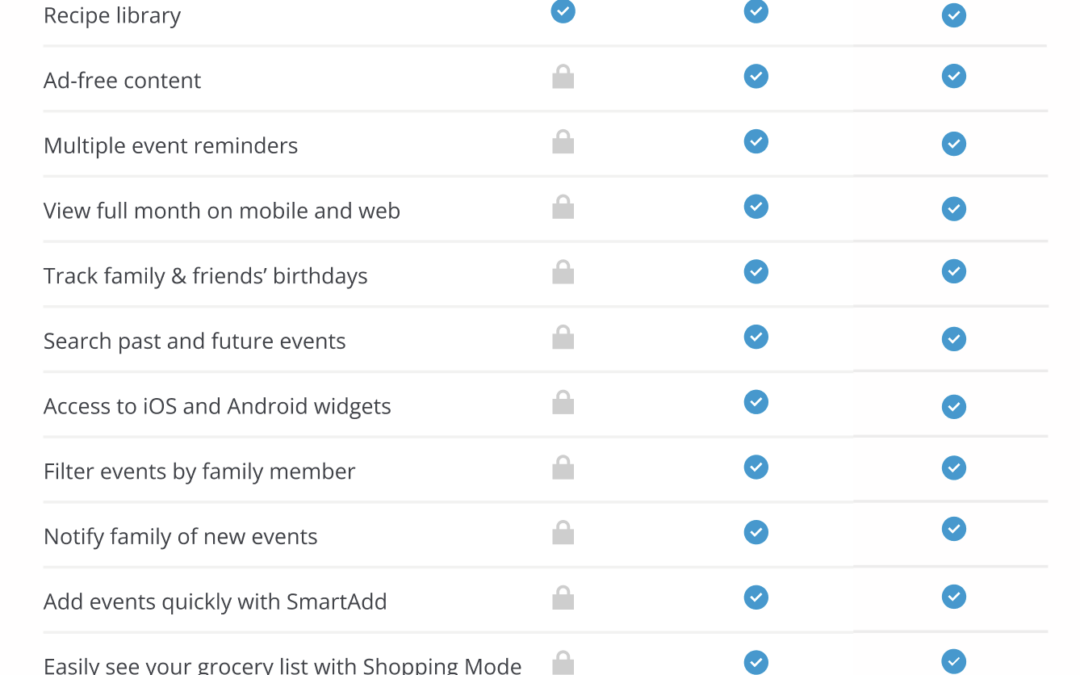
Task: Click the Access to iOS and Android widgets text
Action: 217,407
